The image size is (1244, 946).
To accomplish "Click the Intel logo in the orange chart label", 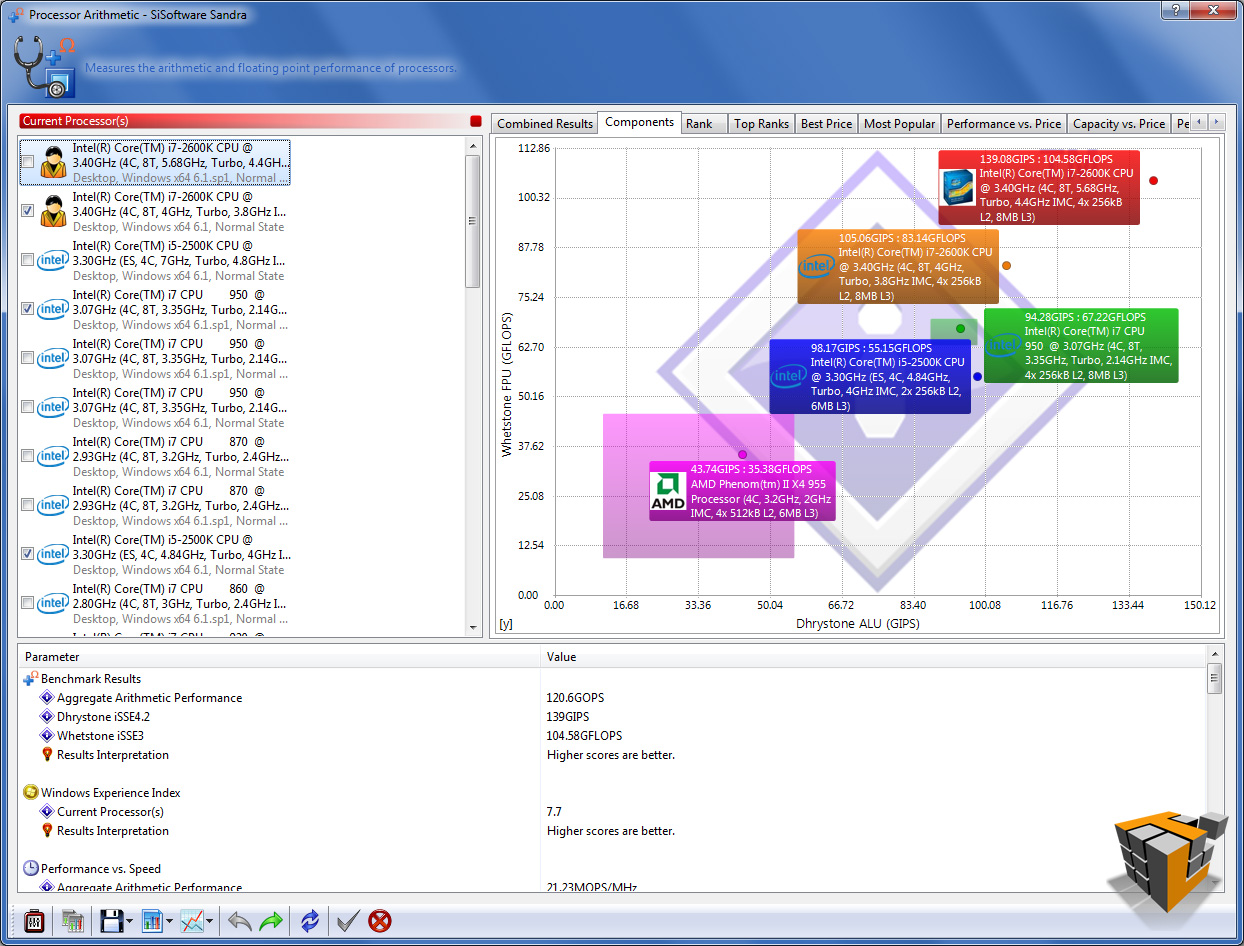I will [817, 266].
